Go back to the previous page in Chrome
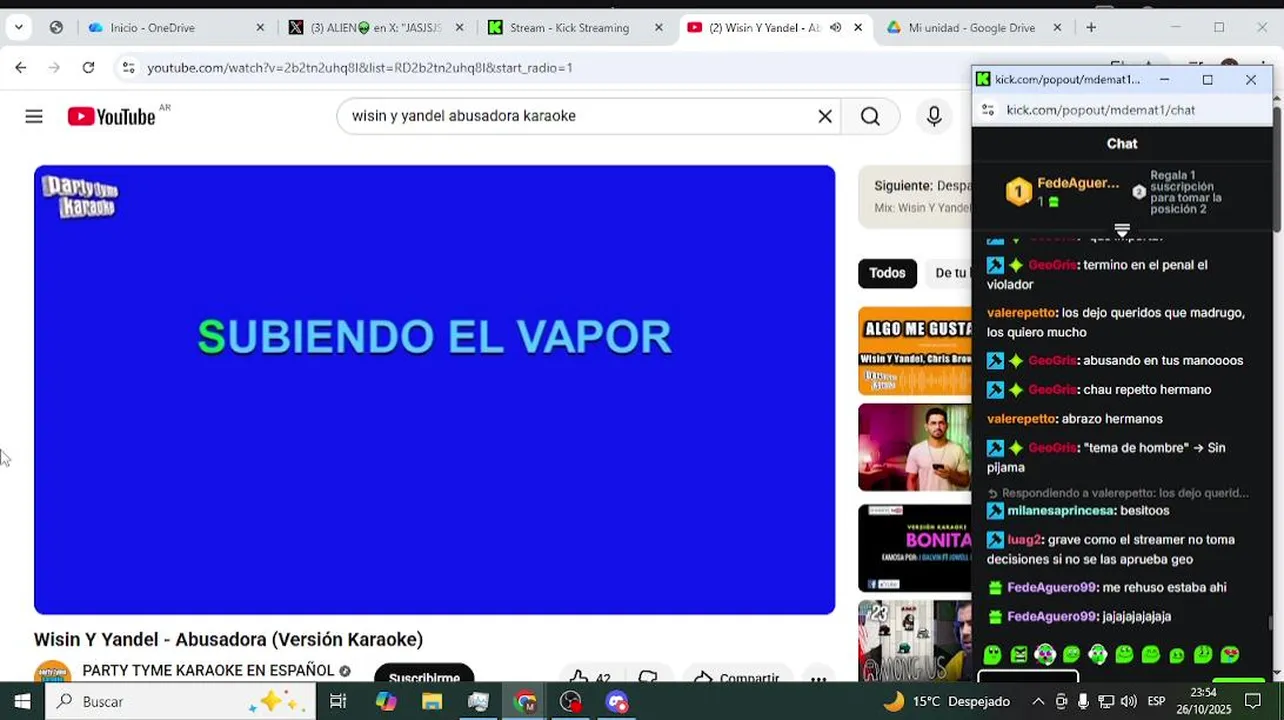 [x=20, y=68]
